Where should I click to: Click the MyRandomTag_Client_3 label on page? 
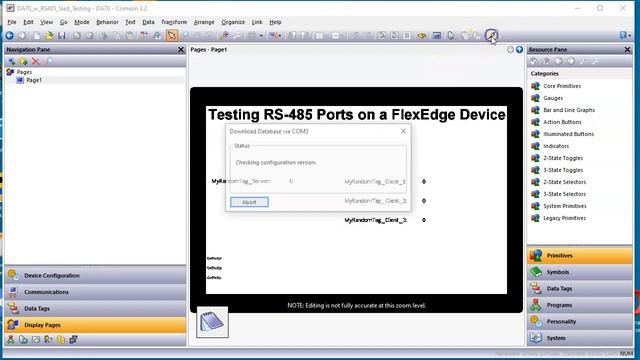click(x=376, y=220)
